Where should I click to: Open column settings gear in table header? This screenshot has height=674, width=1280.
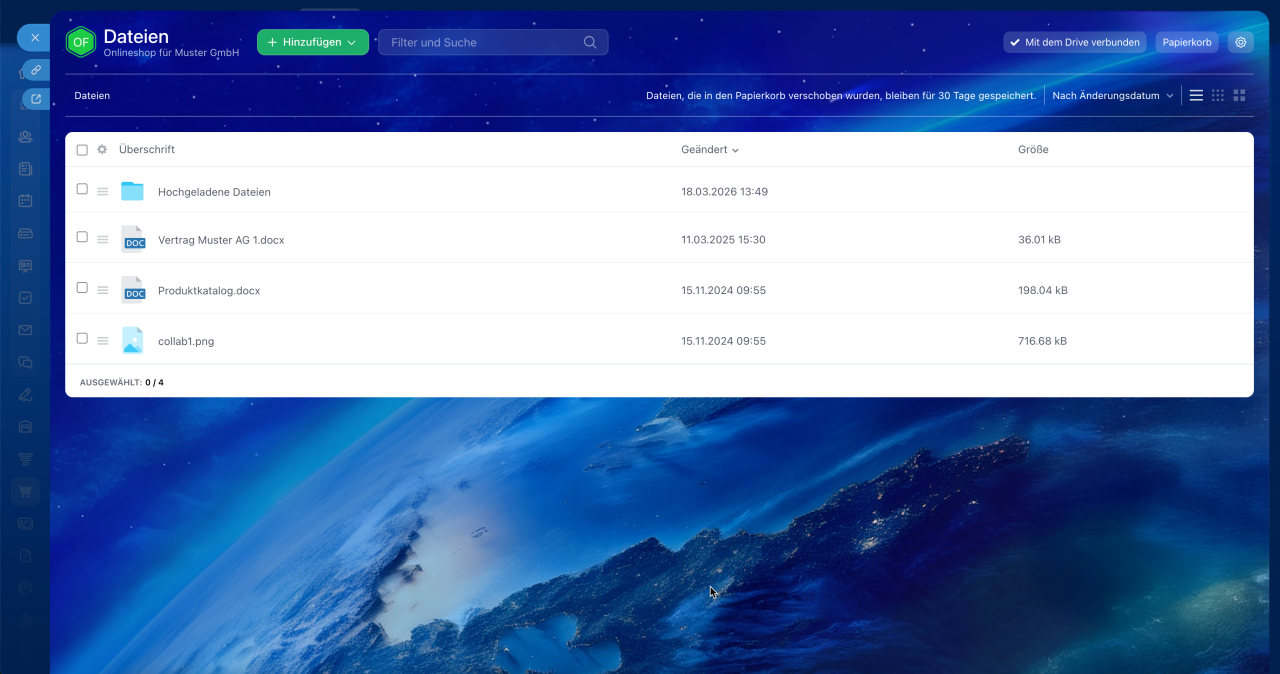pyautogui.click(x=102, y=150)
